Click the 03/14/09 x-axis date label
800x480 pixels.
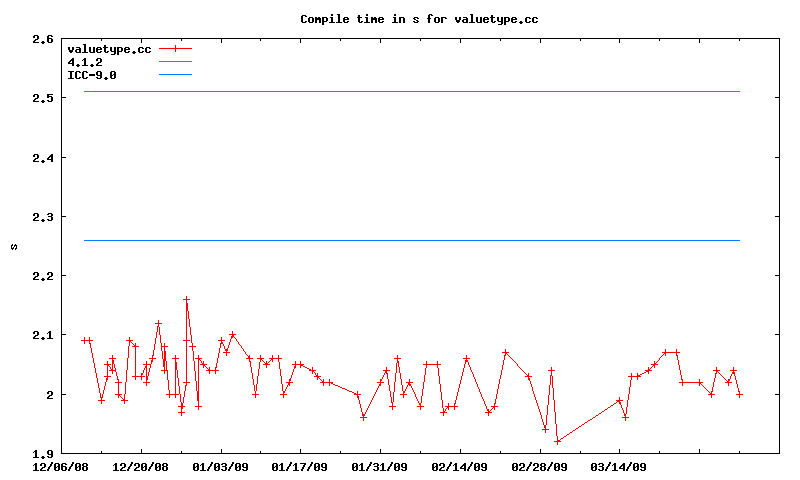coord(618,466)
